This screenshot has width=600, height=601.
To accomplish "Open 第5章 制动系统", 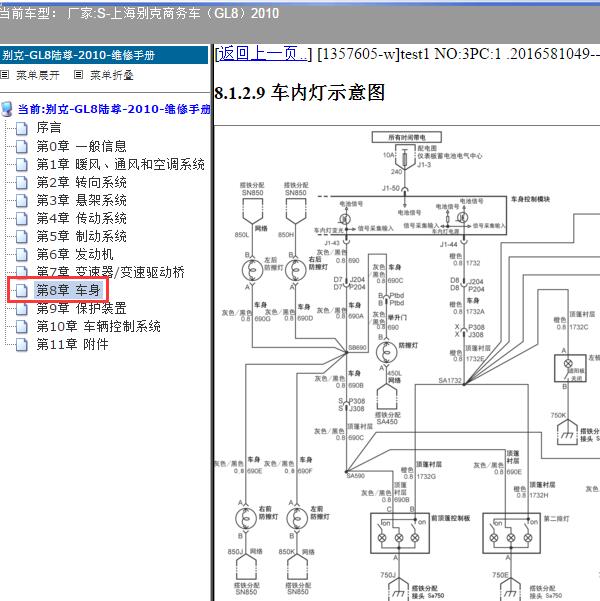I will point(81,236).
